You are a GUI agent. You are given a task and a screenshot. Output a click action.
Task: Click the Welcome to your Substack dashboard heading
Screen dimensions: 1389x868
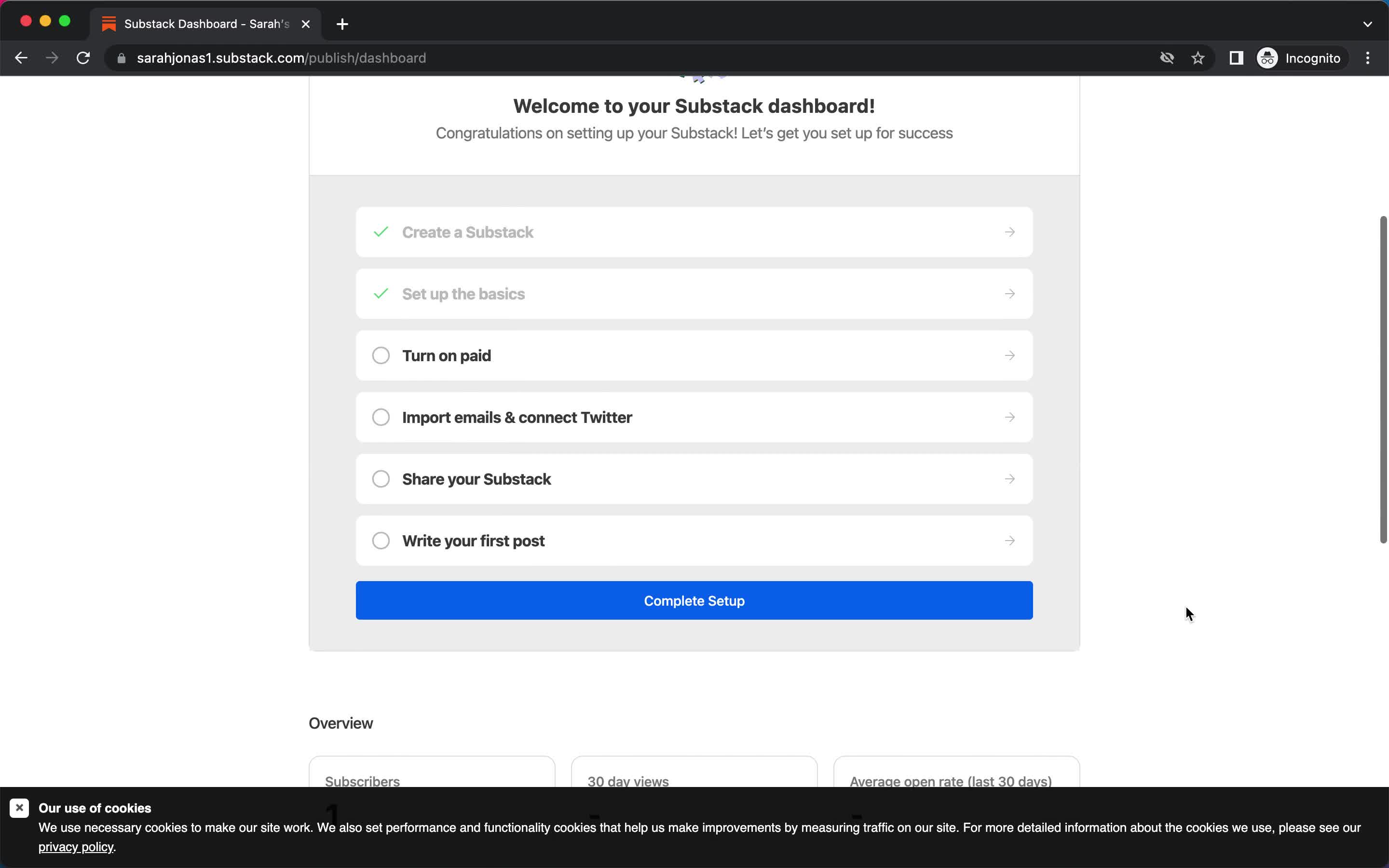point(694,106)
